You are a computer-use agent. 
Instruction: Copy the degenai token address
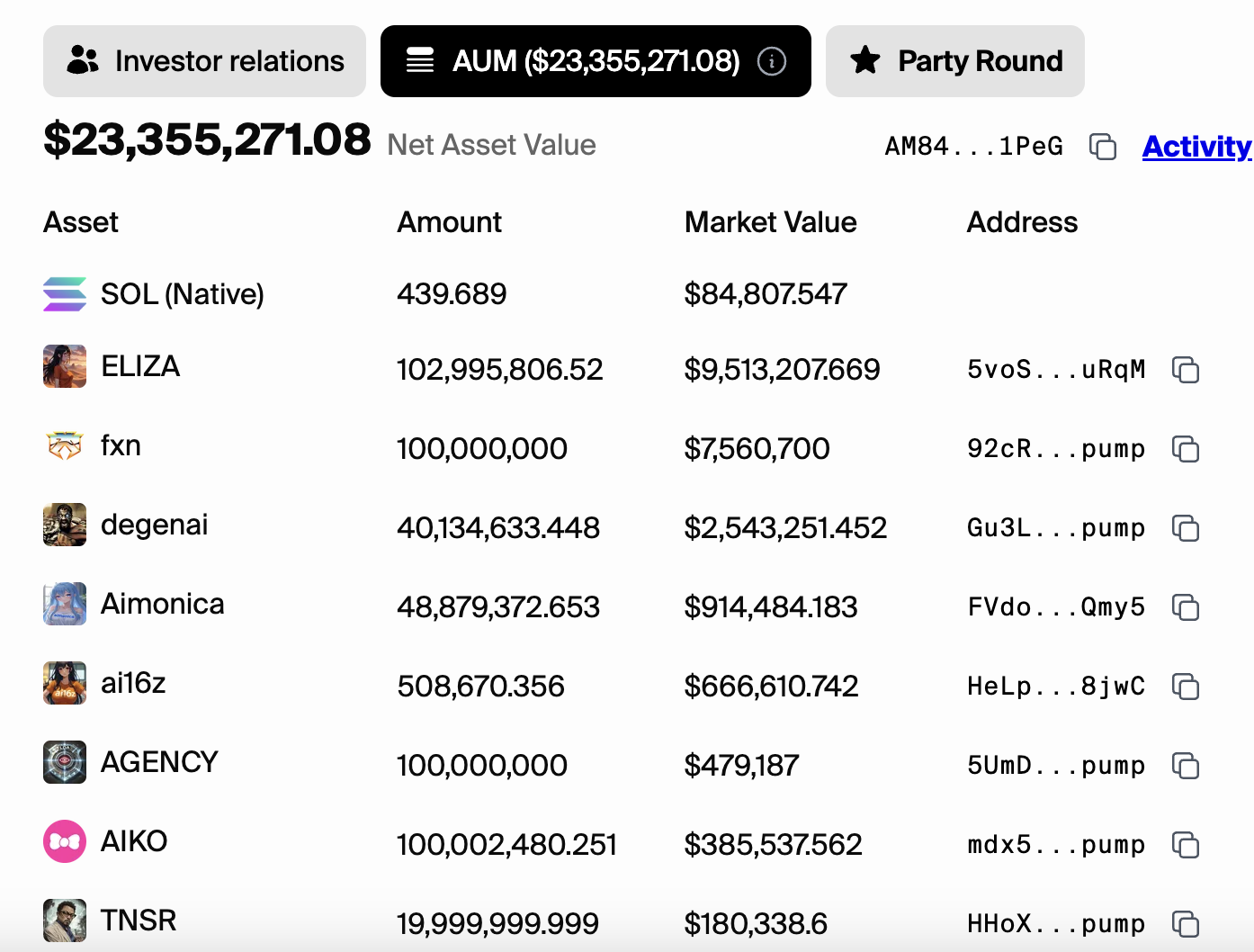tap(1186, 528)
